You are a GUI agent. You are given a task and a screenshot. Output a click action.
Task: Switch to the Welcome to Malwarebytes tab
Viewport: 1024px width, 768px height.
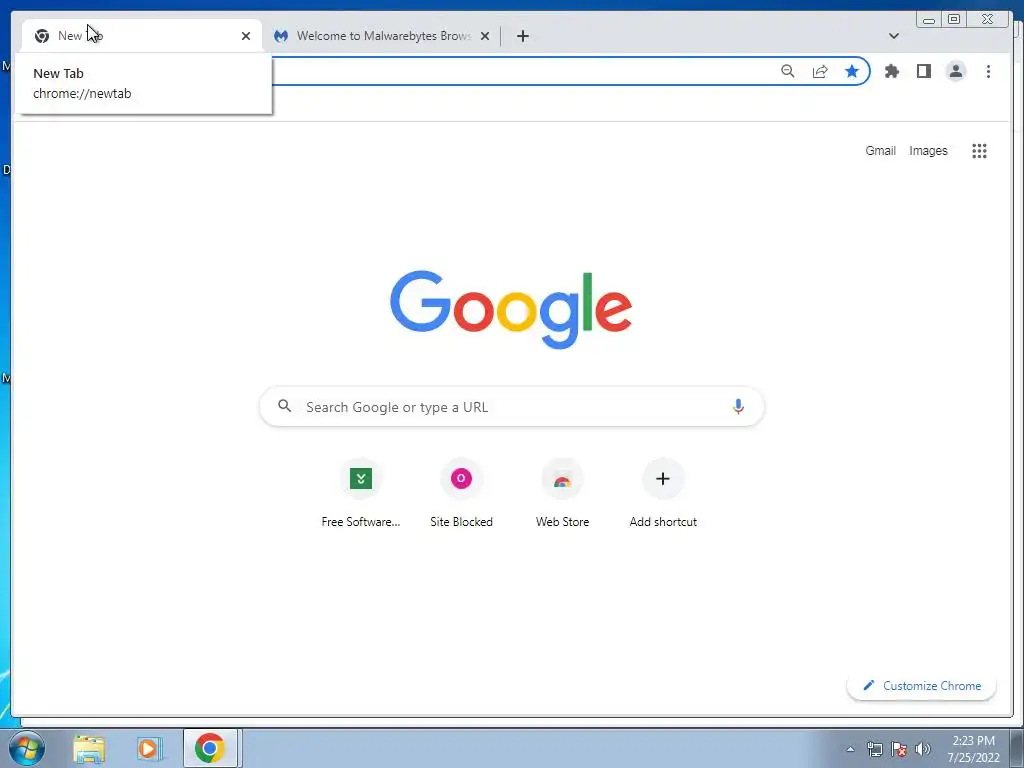point(382,36)
